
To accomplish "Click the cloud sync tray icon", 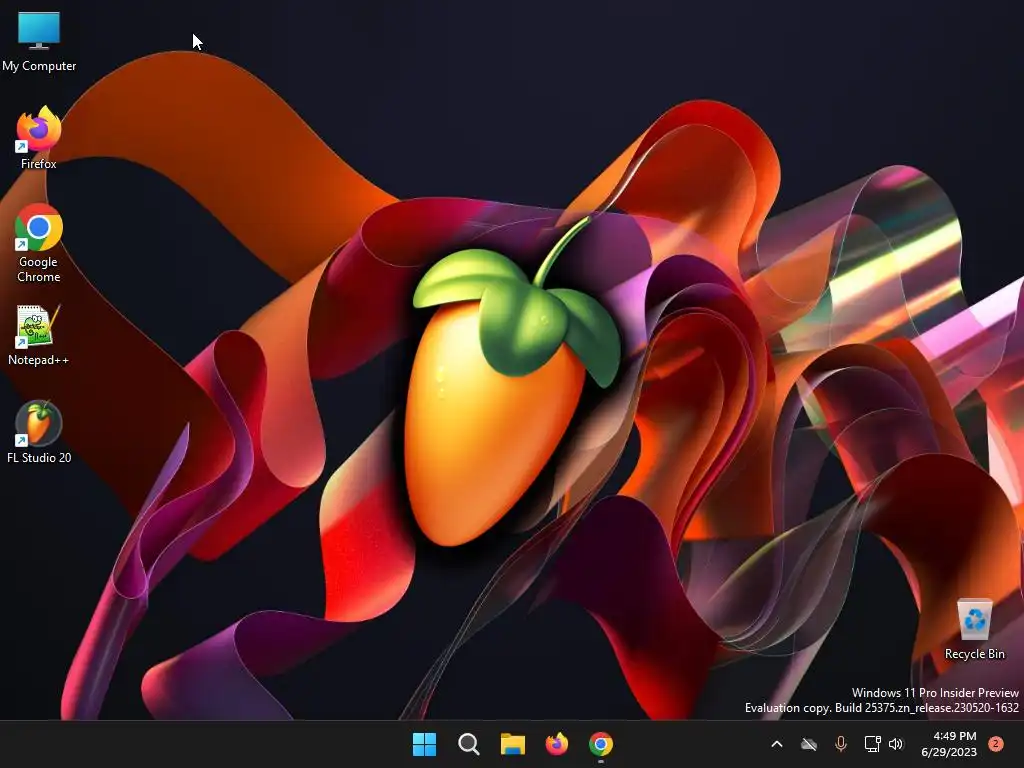I will (808, 744).
